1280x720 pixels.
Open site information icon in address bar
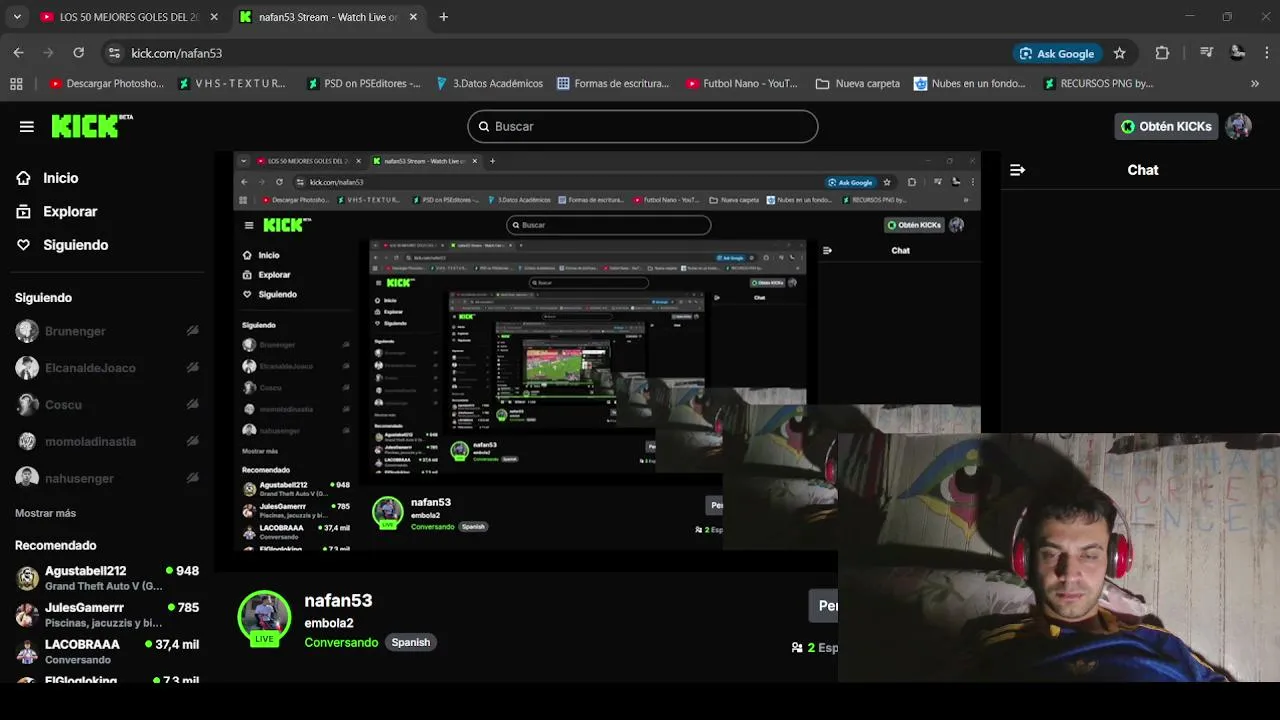pos(114,53)
